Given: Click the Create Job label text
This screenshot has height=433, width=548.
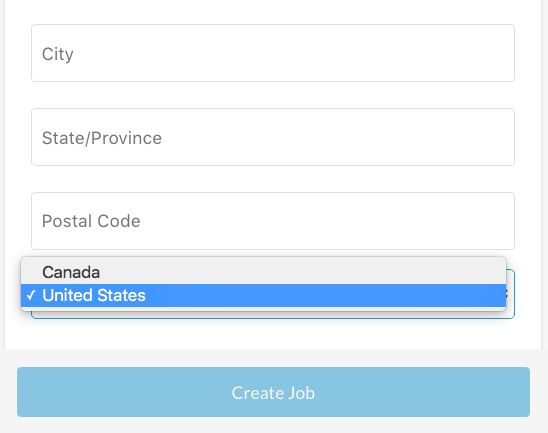Looking at the screenshot, I should point(273,393).
